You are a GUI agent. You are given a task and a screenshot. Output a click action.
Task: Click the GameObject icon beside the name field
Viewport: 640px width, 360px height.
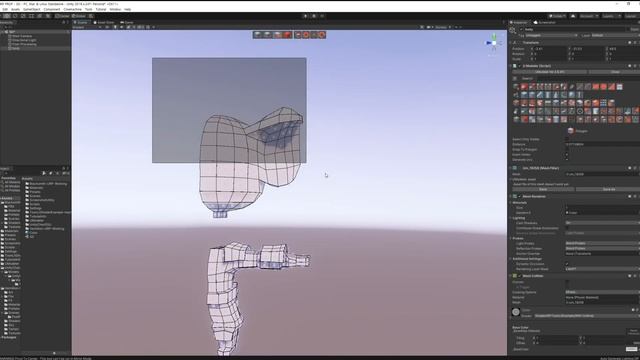click(x=513, y=30)
